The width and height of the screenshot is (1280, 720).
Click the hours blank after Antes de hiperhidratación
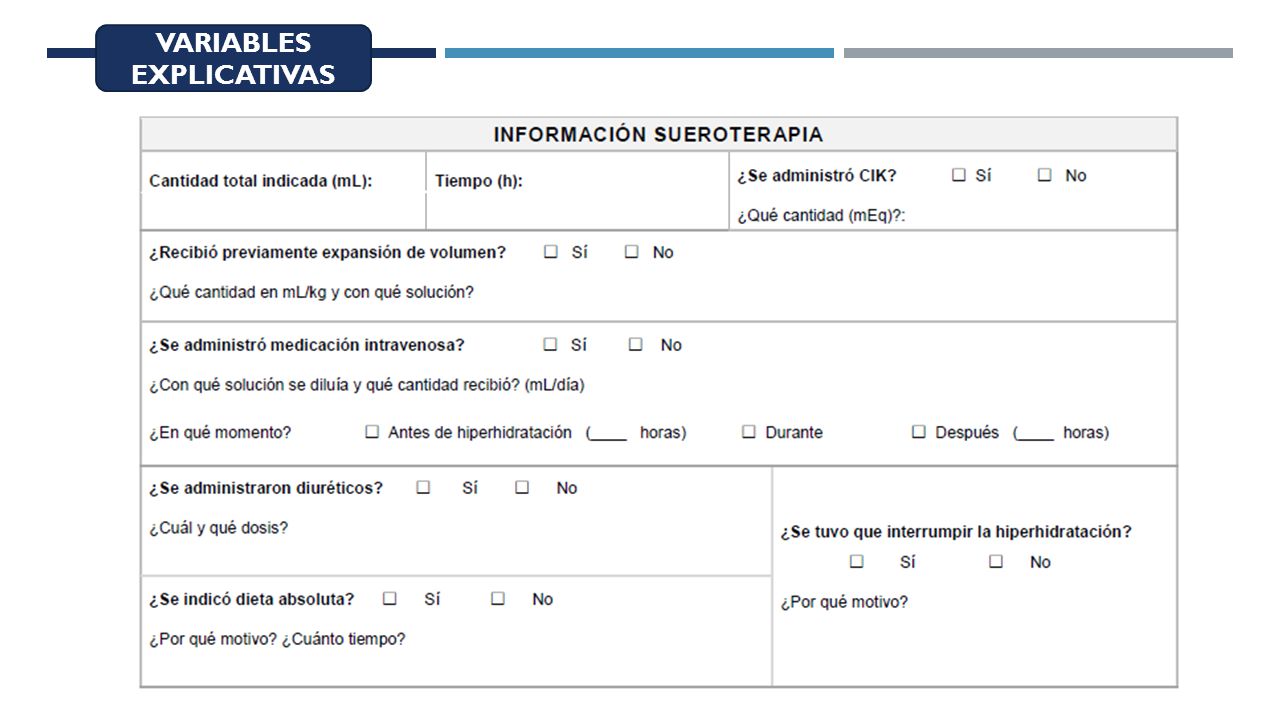pyautogui.click(x=611, y=434)
